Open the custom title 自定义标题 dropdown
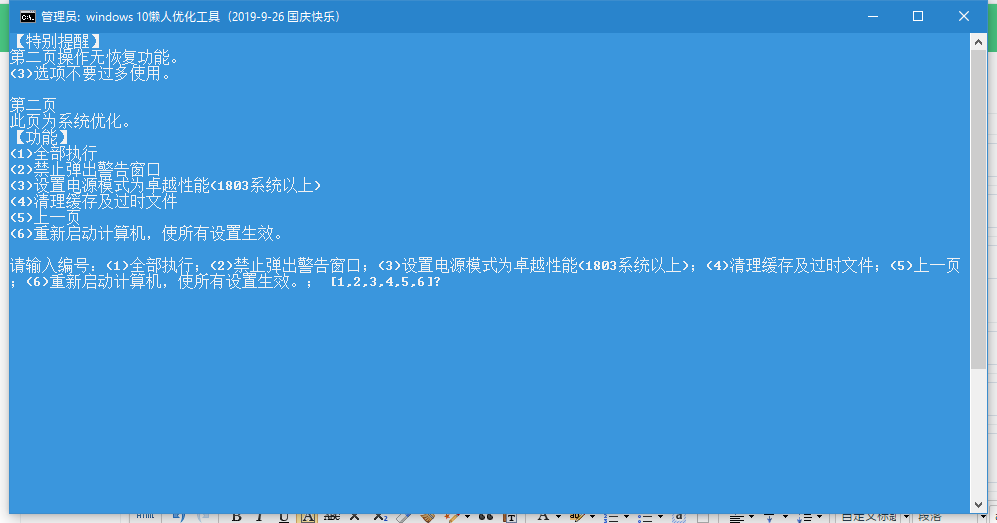The width and height of the screenshot is (997, 523). pyautogui.click(x=905, y=517)
